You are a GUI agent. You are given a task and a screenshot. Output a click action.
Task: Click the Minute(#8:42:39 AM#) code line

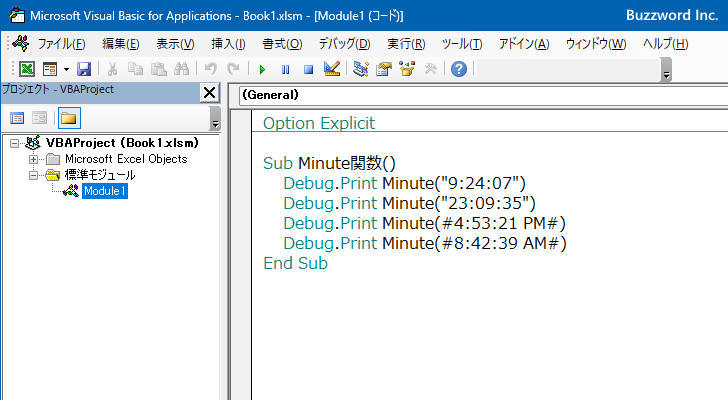(425, 243)
